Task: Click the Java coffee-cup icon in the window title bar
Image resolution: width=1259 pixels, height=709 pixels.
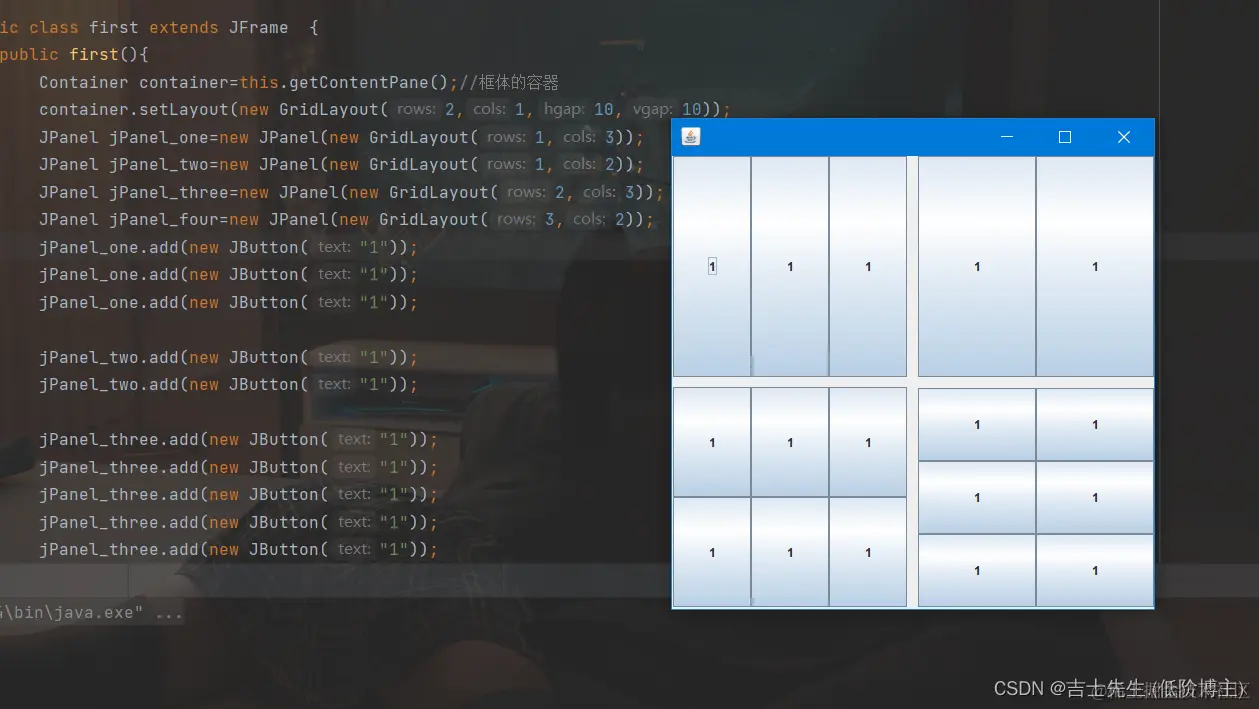Action: tap(690, 137)
